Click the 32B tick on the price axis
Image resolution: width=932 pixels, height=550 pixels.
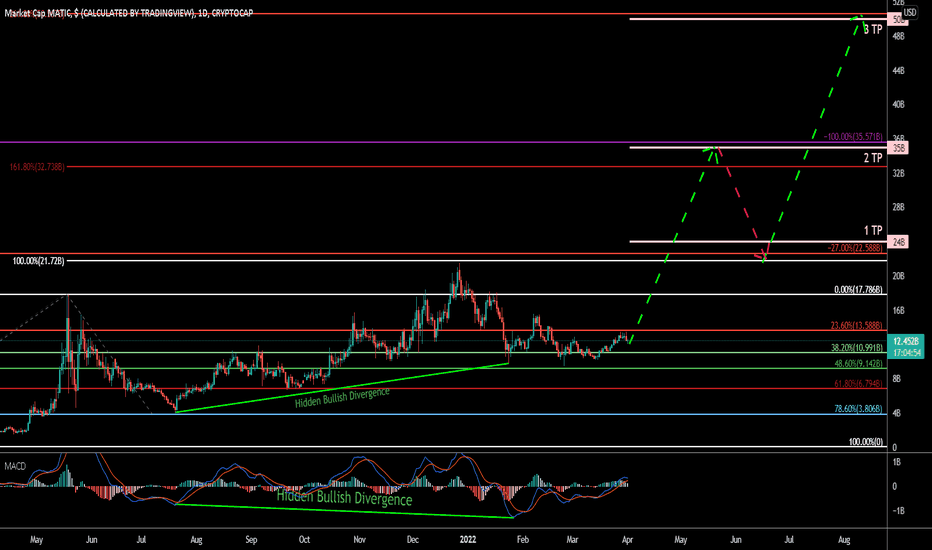pyautogui.click(x=898, y=173)
